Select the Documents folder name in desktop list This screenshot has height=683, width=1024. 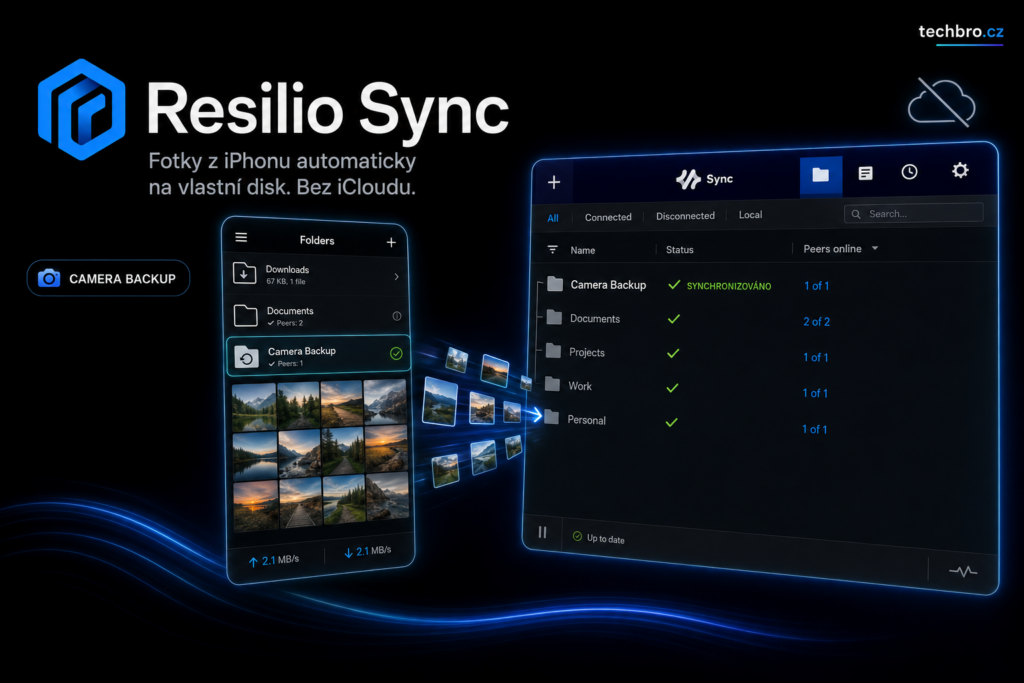click(x=595, y=319)
